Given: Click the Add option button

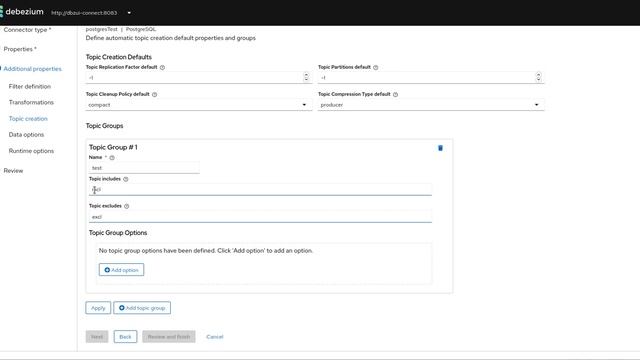Looking at the screenshot, I should pos(121,270).
